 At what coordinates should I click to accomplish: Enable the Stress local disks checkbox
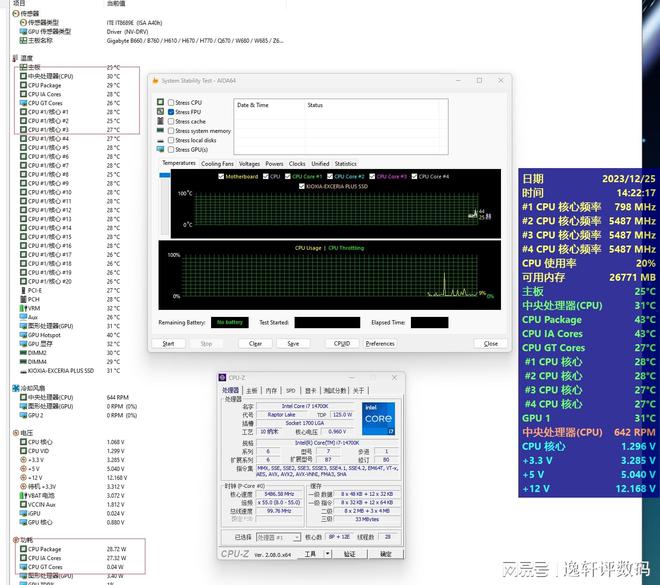[x=171, y=140]
